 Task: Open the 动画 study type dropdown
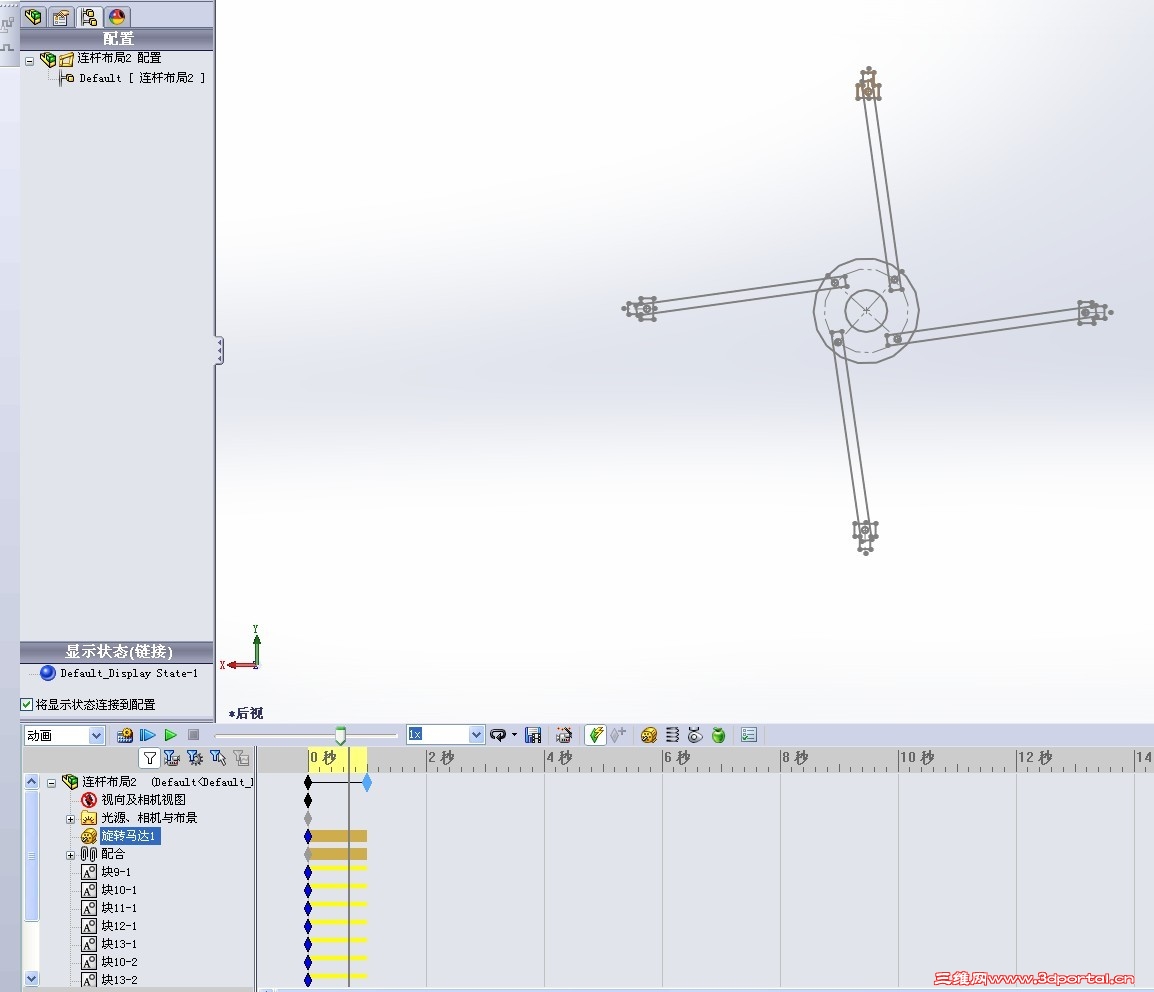coord(96,735)
